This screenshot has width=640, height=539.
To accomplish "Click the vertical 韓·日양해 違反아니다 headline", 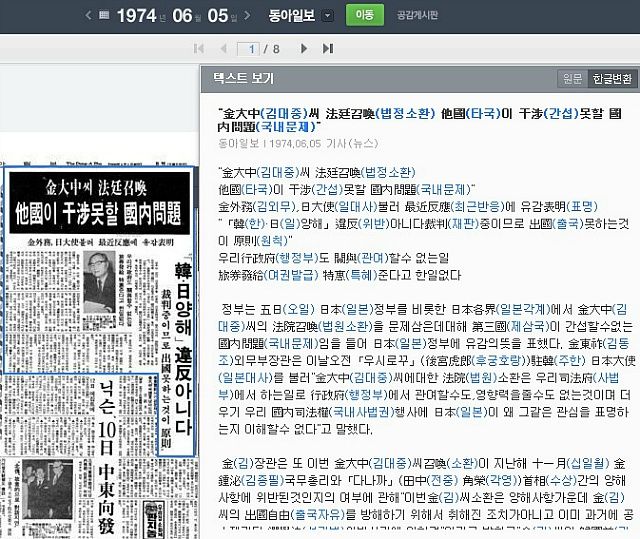I will coord(183,347).
